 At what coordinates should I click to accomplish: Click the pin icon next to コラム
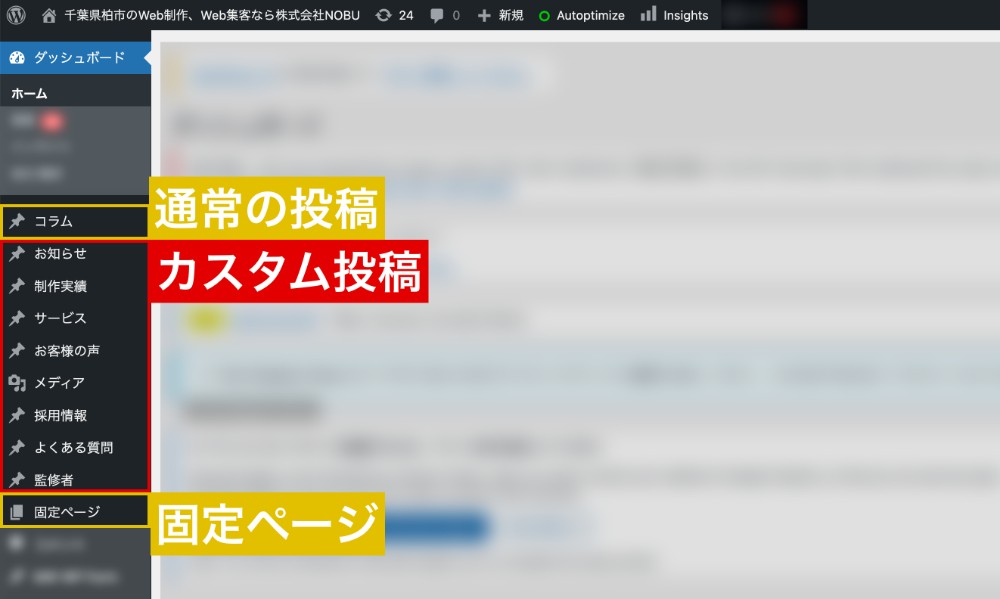click(x=17, y=221)
